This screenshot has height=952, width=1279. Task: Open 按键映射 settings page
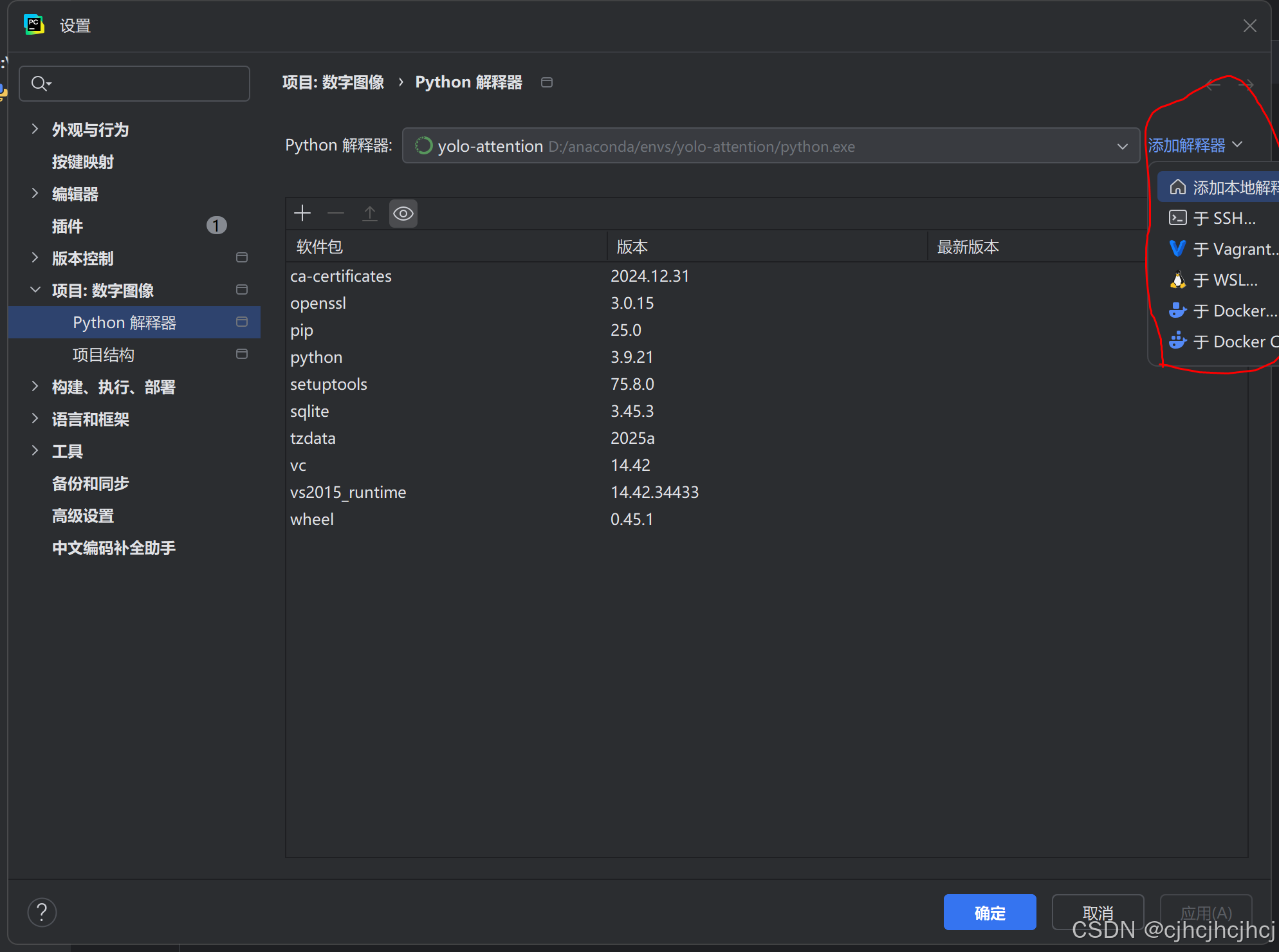coord(83,161)
